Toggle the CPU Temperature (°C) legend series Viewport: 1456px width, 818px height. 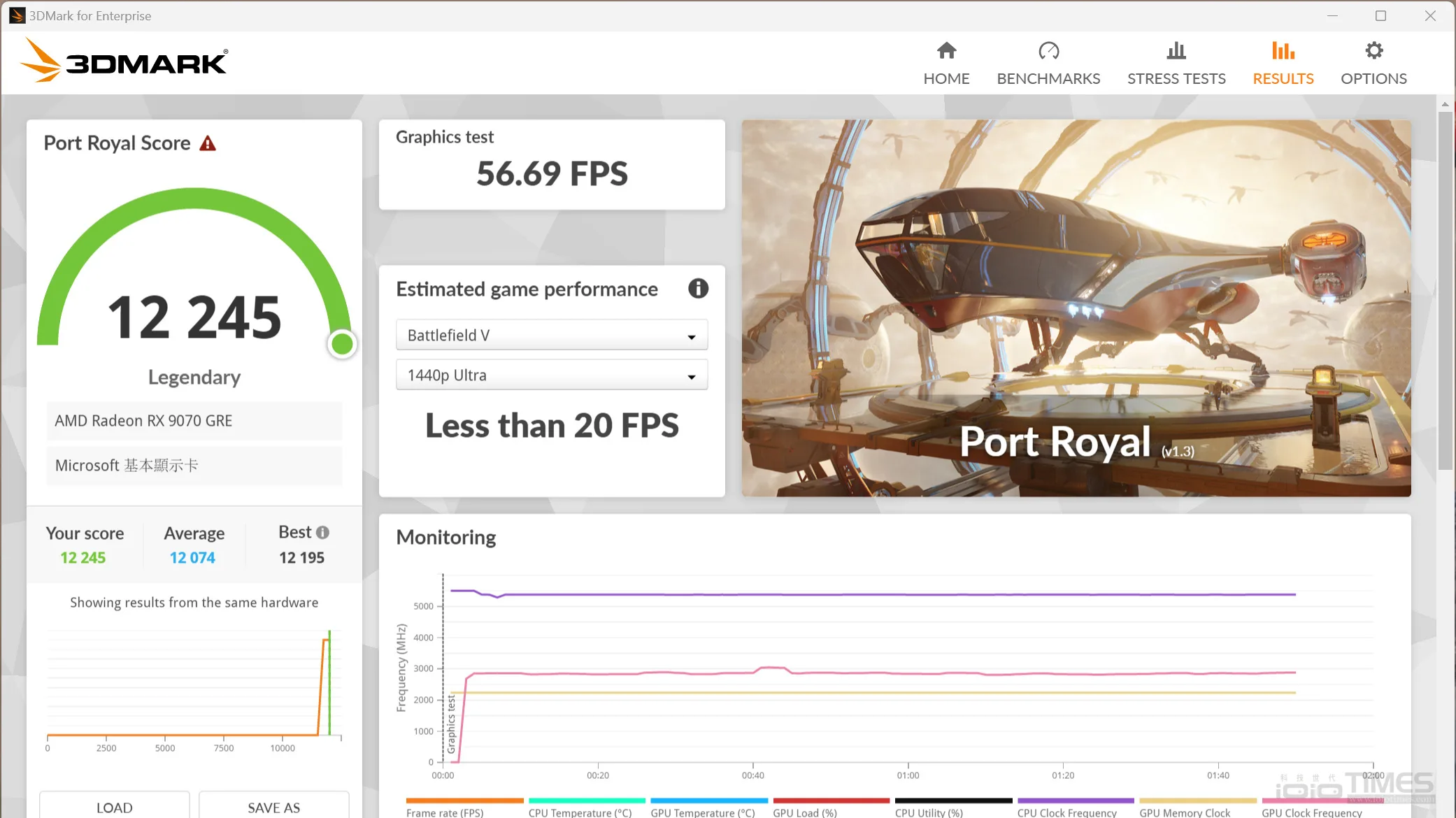587,808
